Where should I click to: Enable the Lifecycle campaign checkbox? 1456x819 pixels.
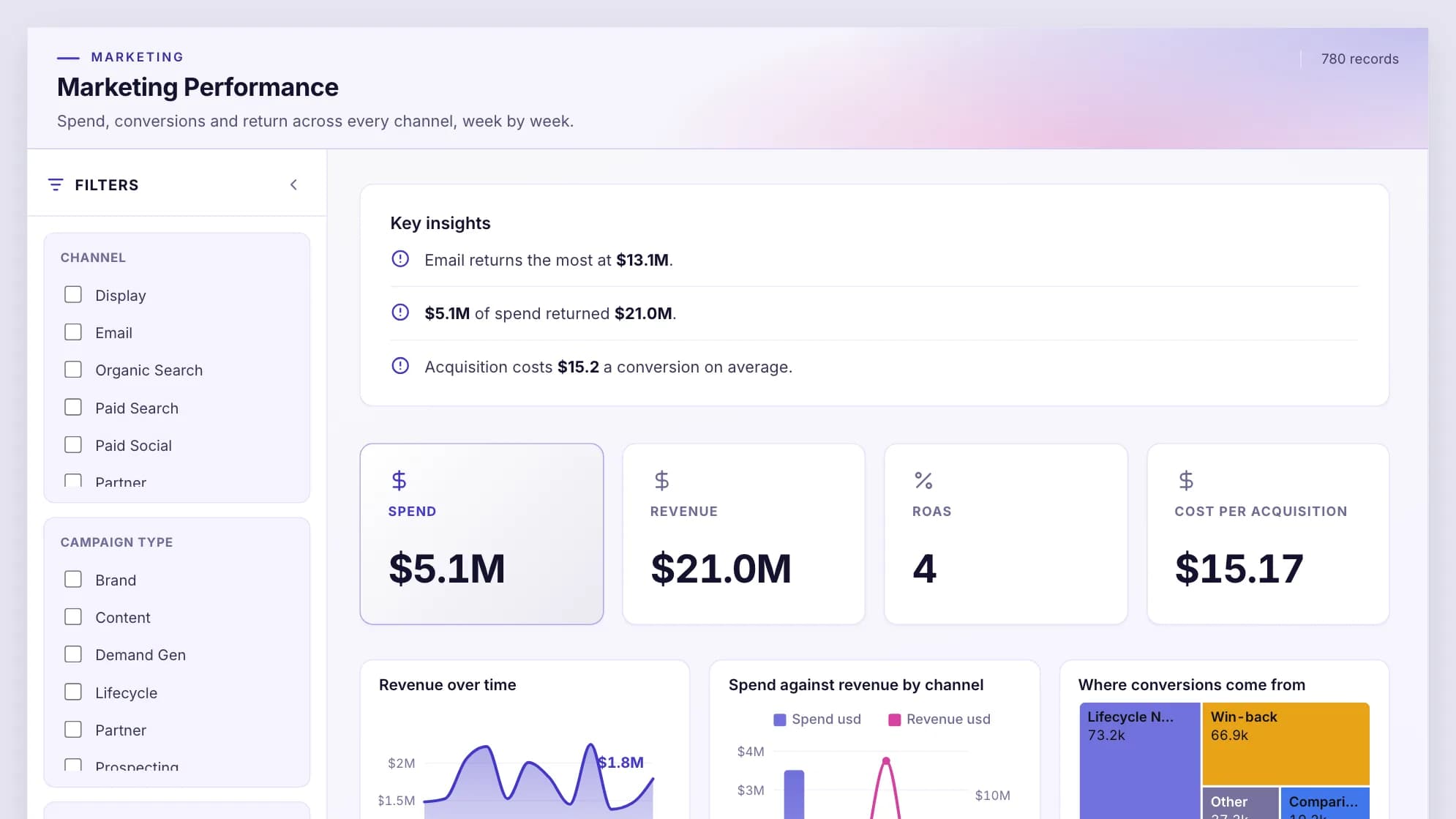point(73,692)
